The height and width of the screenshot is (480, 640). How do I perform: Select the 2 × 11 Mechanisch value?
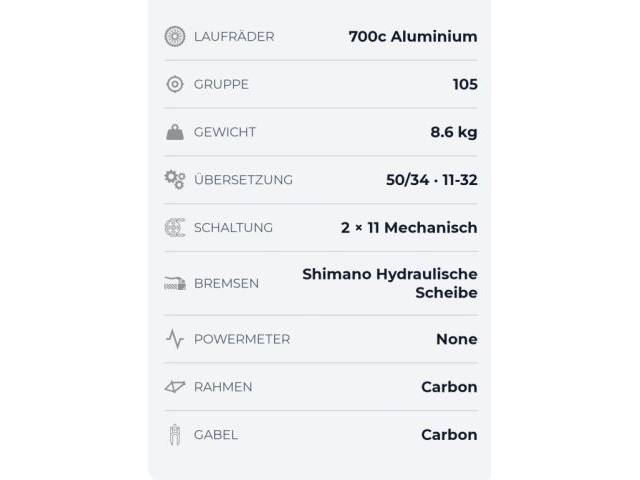pyautogui.click(x=409, y=228)
